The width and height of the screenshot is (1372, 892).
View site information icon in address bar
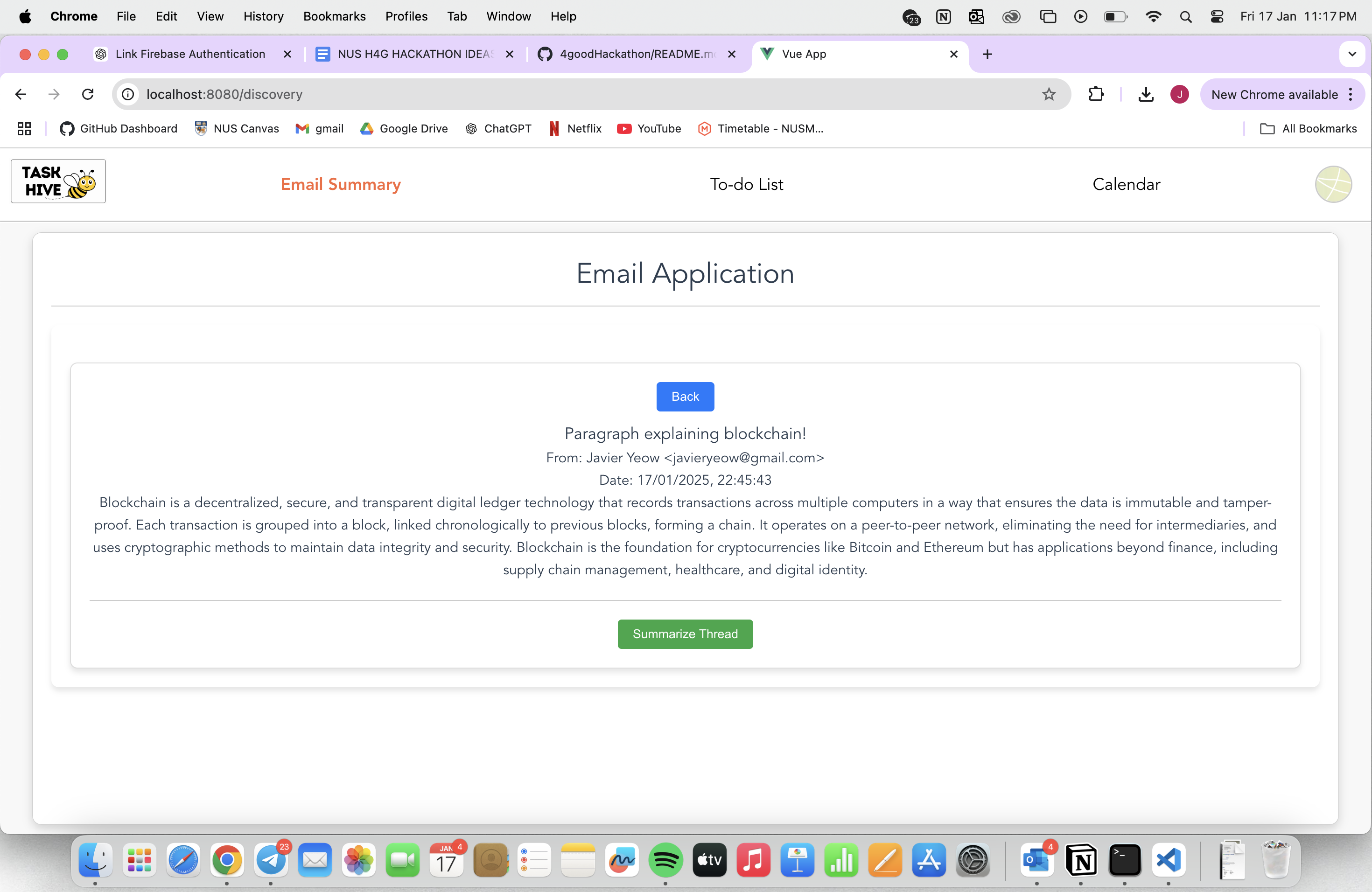click(128, 94)
